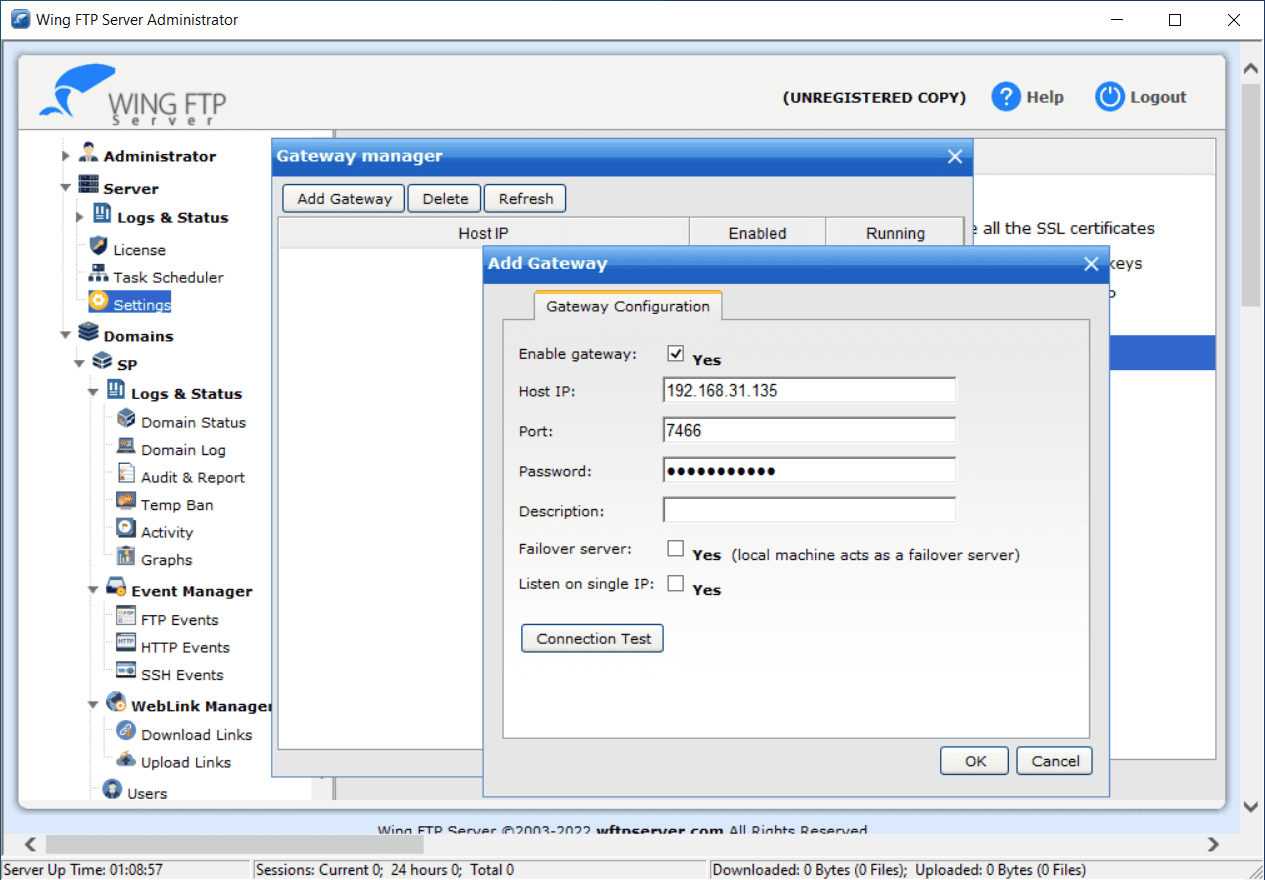Click the Task Scheduler icon
1265x880 pixels.
pos(98,275)
